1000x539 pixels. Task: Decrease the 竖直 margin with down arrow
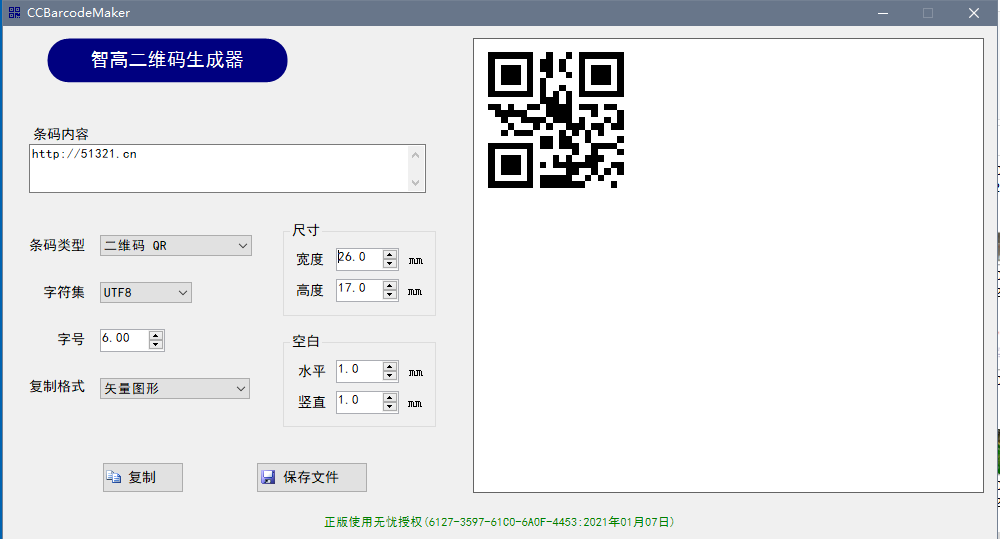[x=390, y=406]
